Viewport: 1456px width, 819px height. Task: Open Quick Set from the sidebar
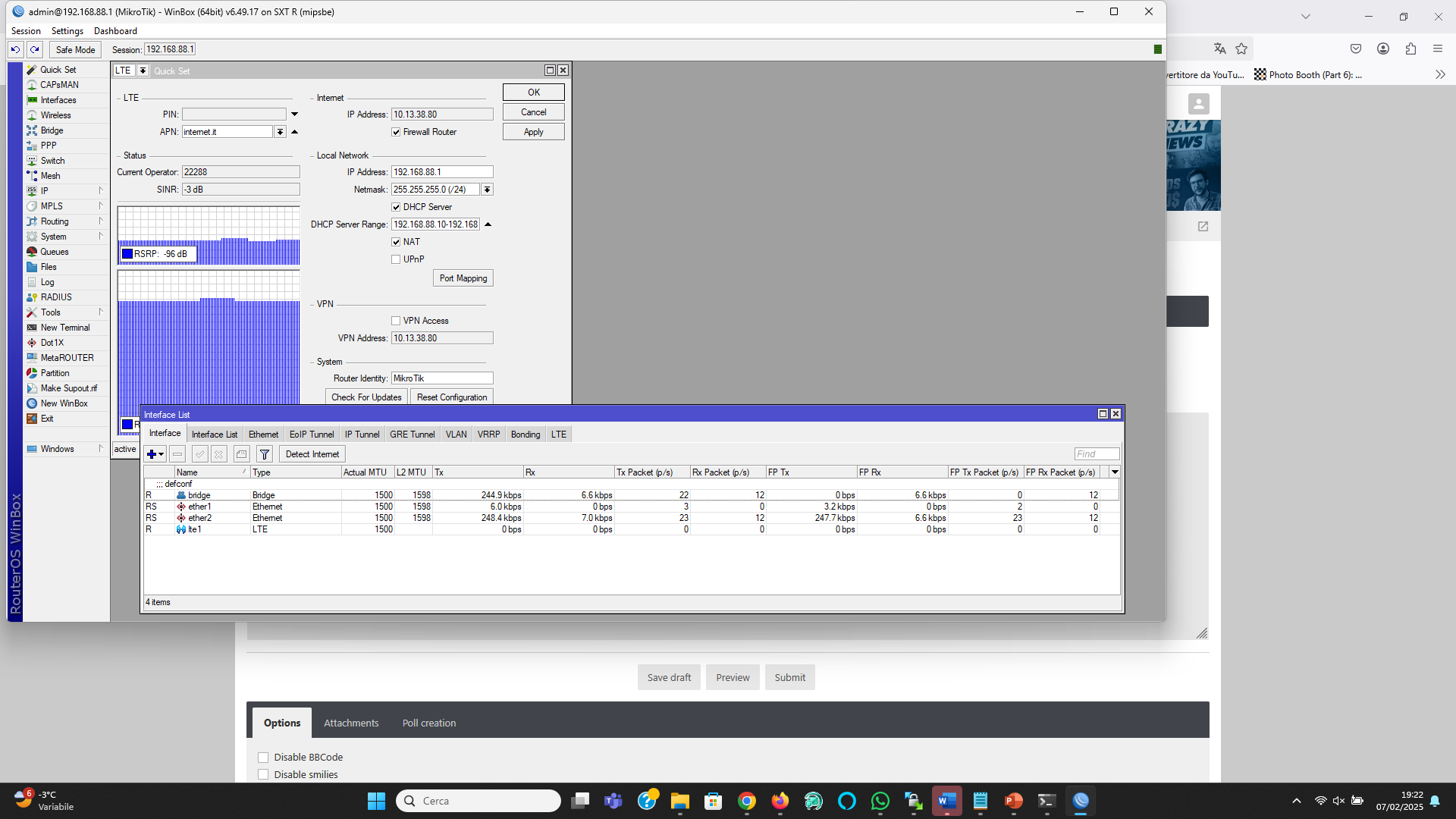click(58, 70)
